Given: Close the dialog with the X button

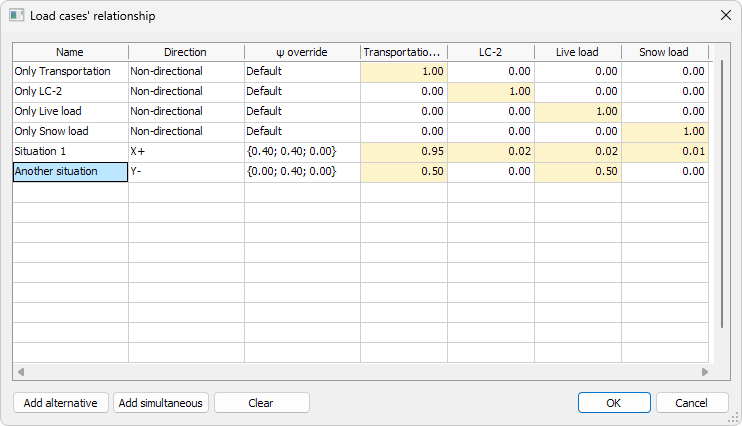Looking at the screenshot, I should 725,15.
